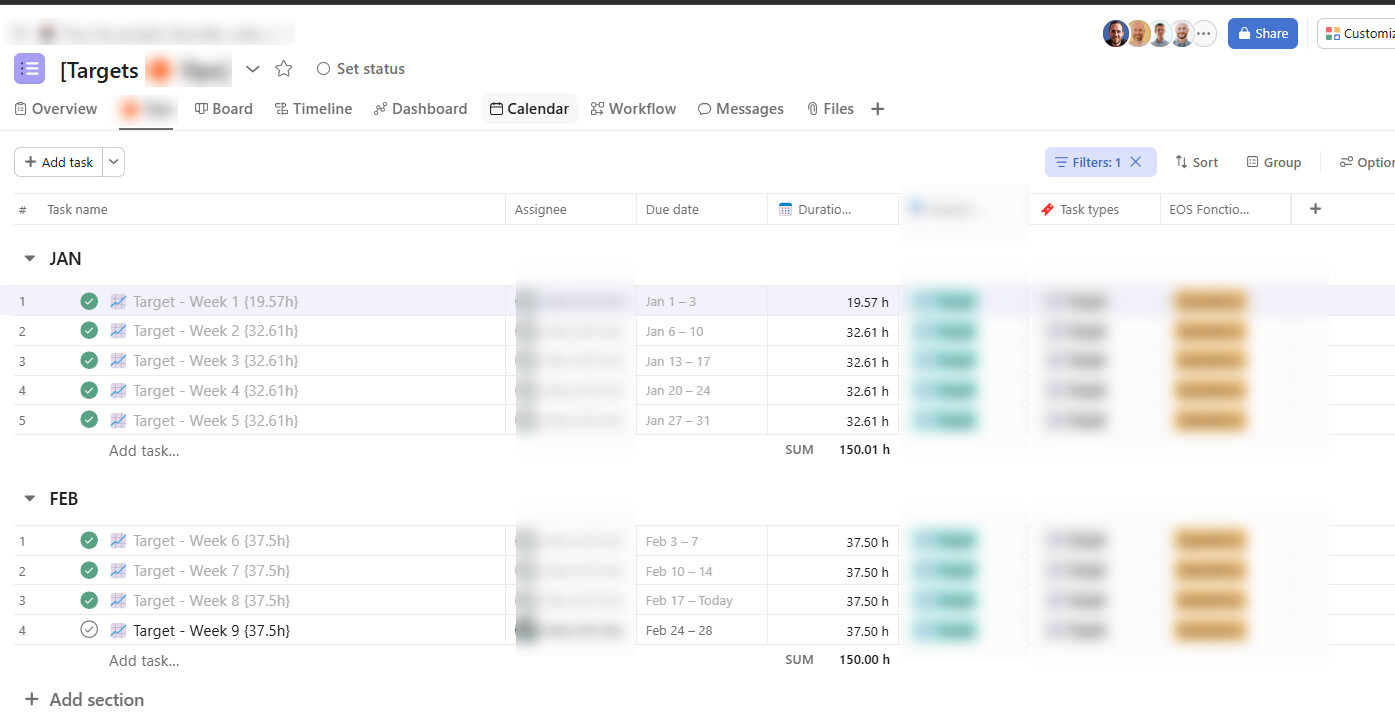Open the Messages tab
This screenshot has height=720, width=1395.
(740, 108)
